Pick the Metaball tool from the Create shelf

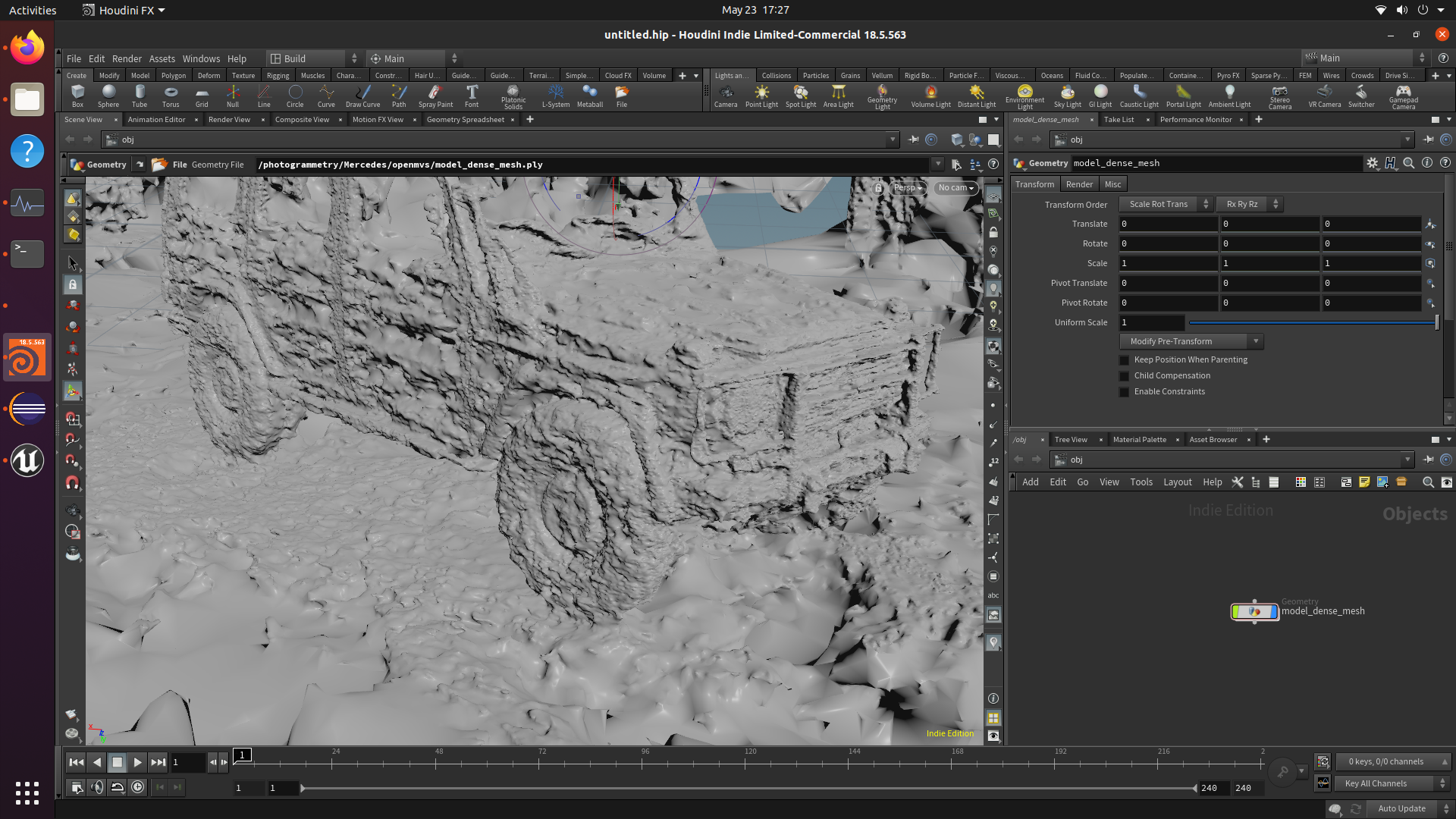click(x=590, y=96)
